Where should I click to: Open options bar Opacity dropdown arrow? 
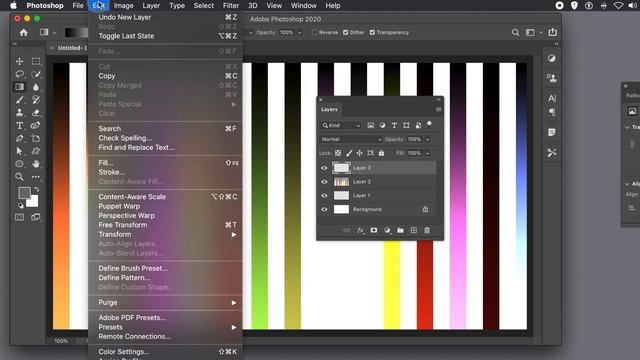click(x=299, y=32)
